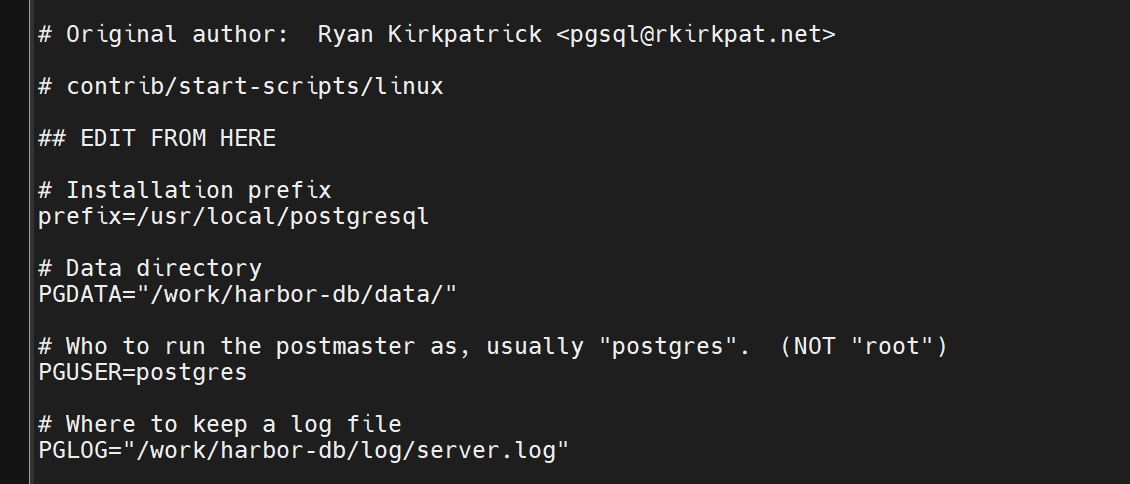Image resolution: width=1130 pixels, height=484 pixels.
Task: Click the PGLOG variable name
Action: pyautogui.click(x=73, y=451)
